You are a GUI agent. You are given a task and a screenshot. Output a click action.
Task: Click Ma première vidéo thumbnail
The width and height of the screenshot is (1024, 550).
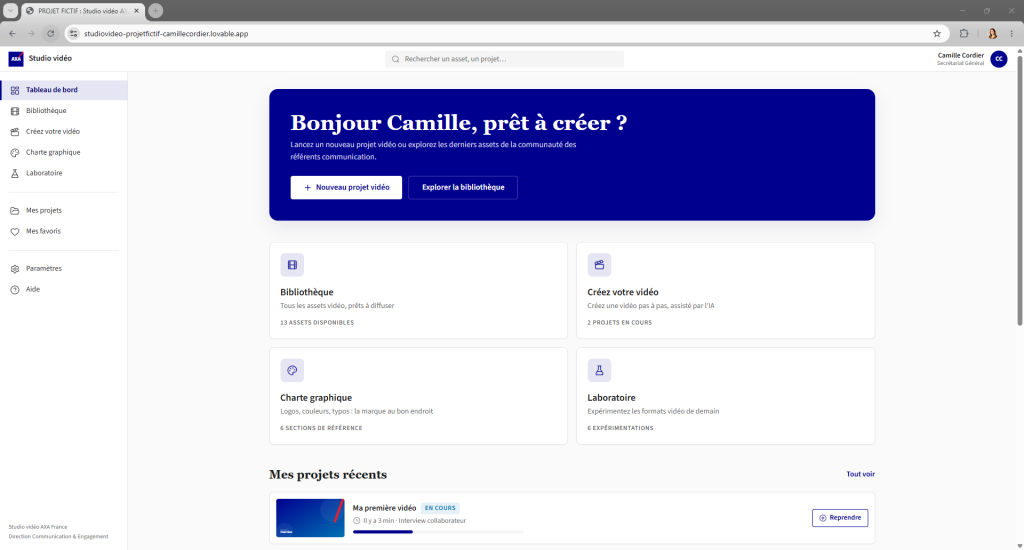pos(310,518)
